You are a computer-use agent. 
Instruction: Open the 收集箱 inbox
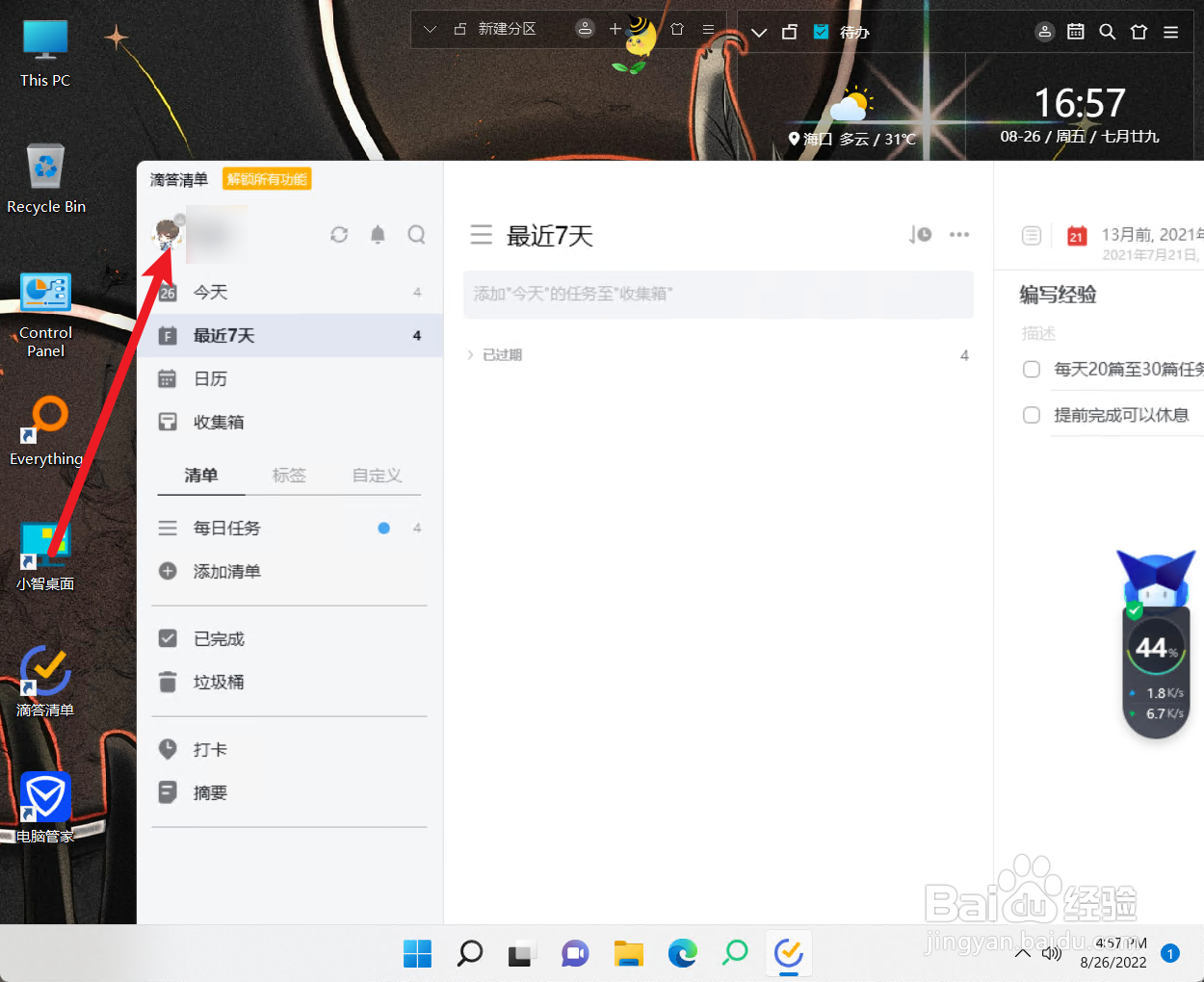(290, 422)
